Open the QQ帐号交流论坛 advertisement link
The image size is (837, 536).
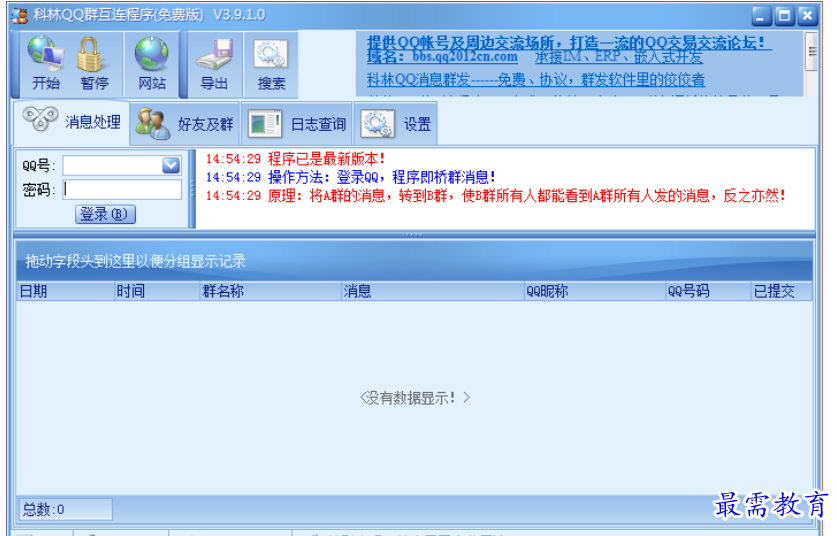coord(569,43)
